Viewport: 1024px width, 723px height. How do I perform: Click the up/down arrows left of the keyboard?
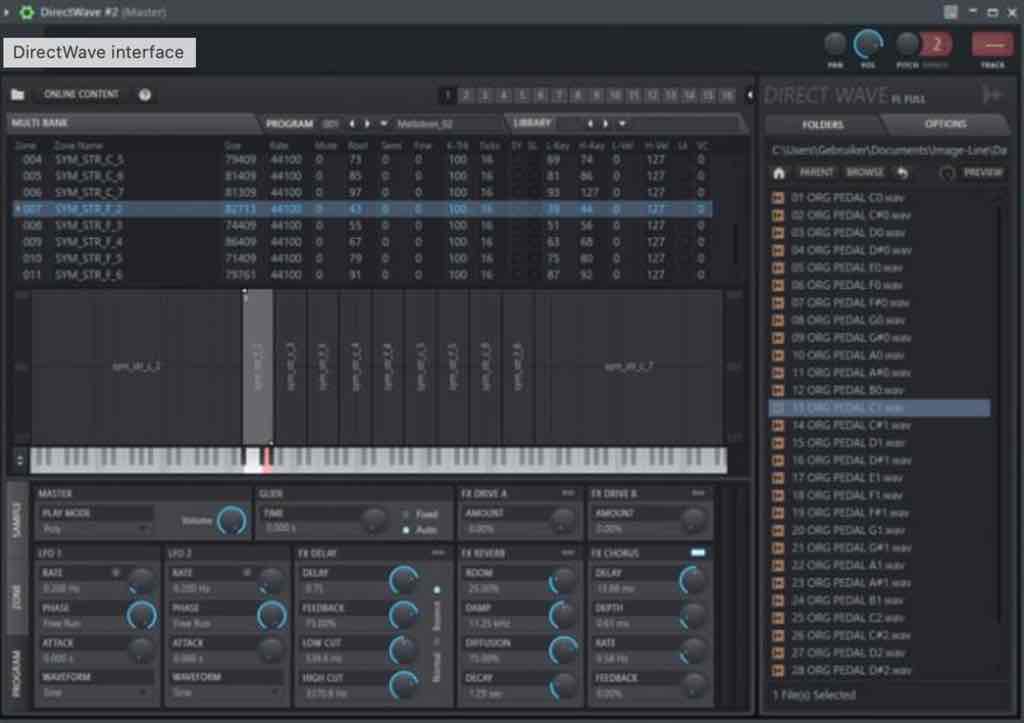click(x=20, y=460)
